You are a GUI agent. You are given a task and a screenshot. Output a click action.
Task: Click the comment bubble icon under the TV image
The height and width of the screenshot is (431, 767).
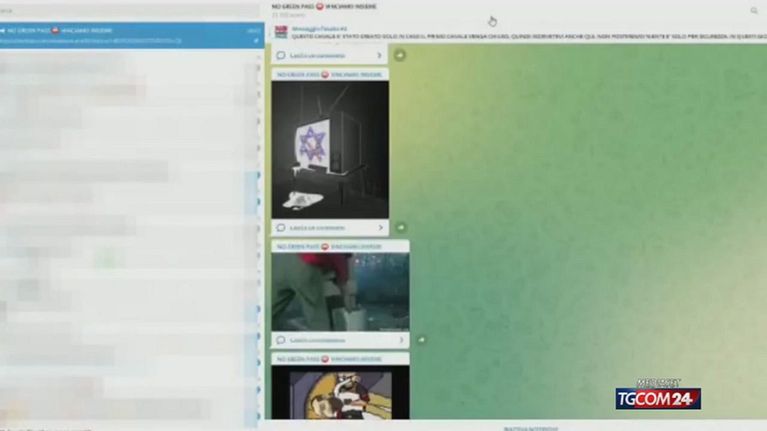(282, 228)
